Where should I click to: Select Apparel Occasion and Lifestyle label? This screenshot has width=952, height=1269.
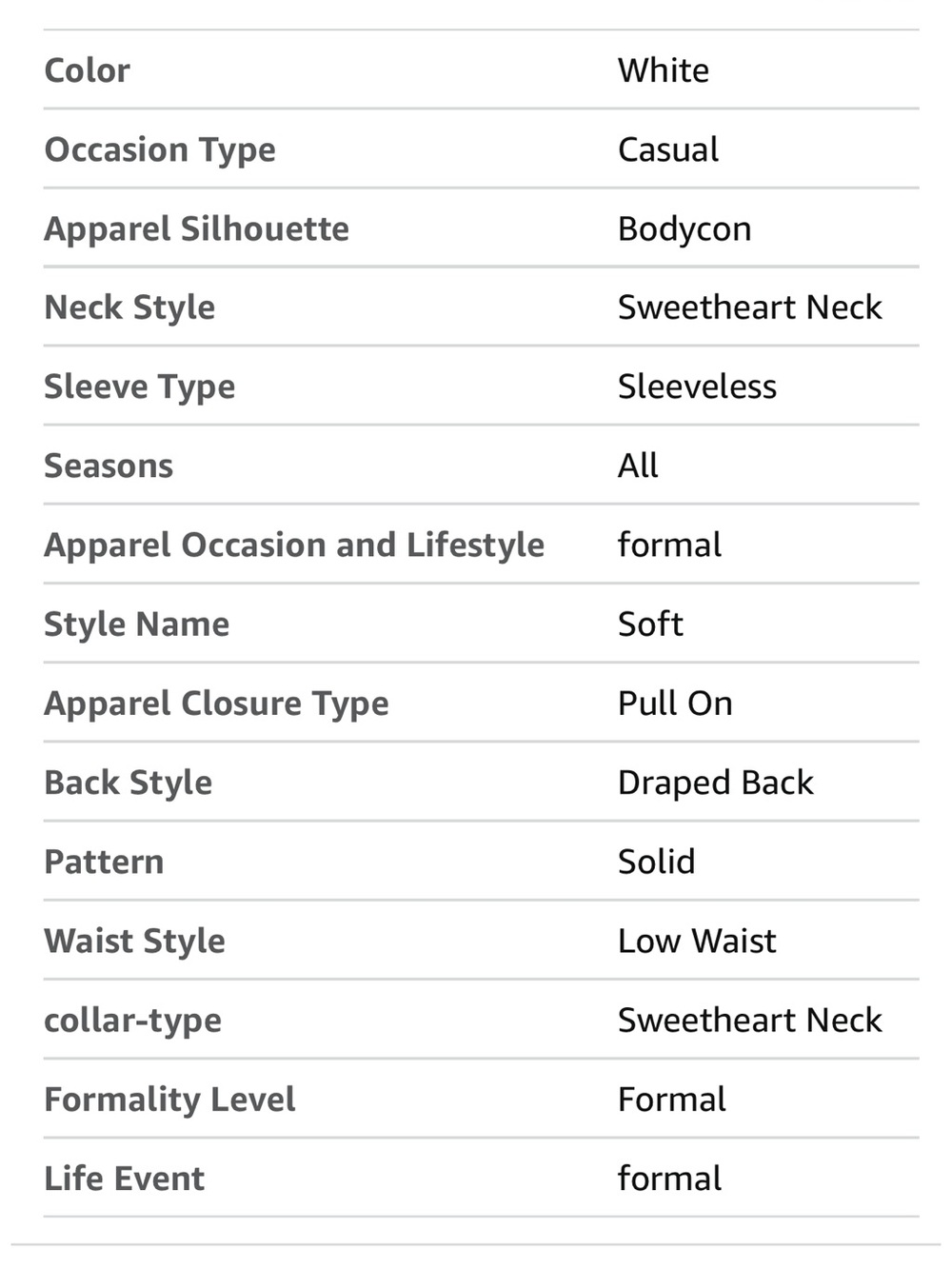point(294,545)
